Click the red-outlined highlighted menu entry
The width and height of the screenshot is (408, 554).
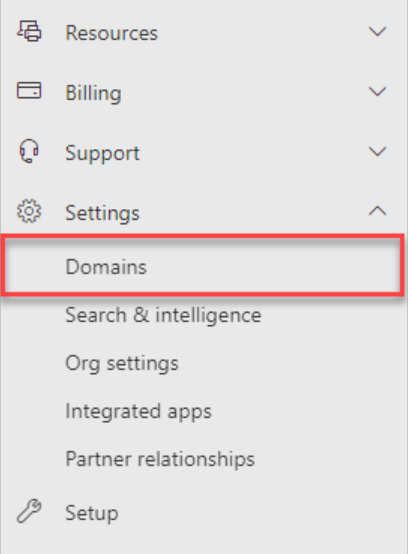(202, 266)
